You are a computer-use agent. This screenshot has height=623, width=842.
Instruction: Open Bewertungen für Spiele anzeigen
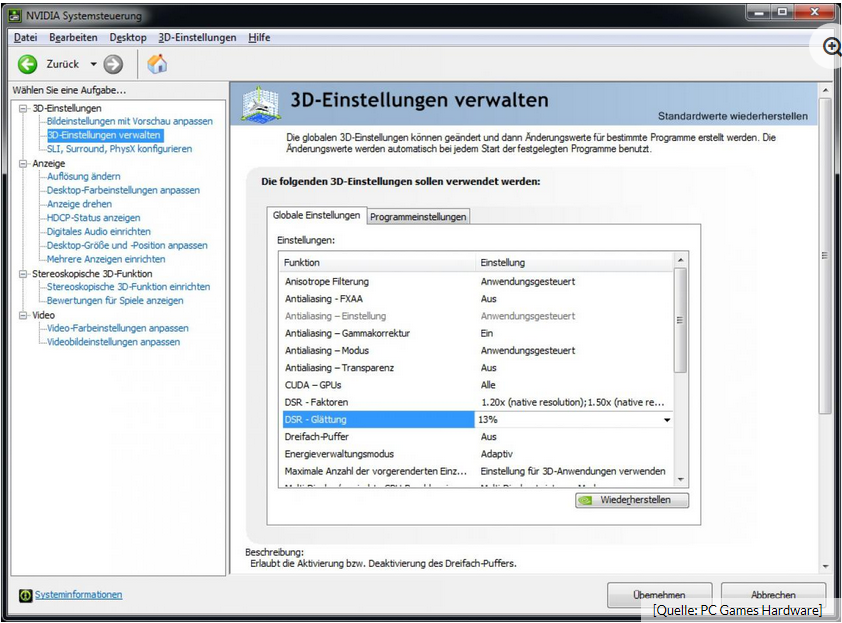115,301
